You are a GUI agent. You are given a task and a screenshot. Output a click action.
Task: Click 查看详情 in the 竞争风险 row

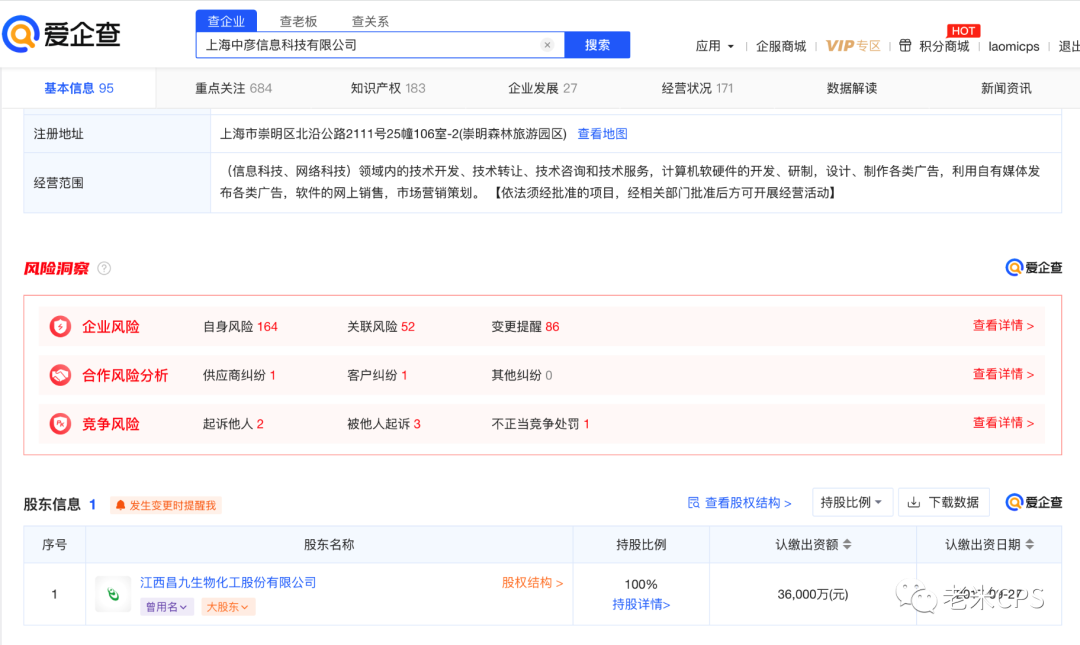(x=1003, y=422)
